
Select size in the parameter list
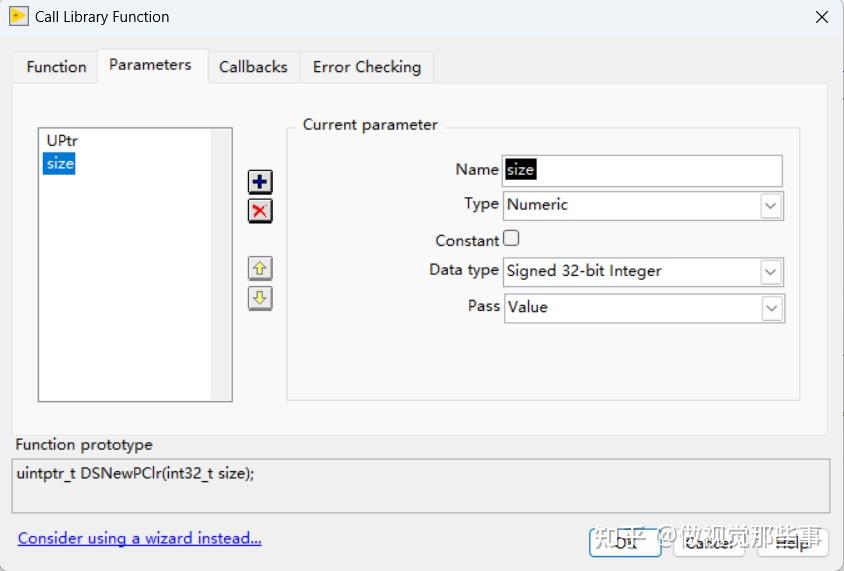59,163
